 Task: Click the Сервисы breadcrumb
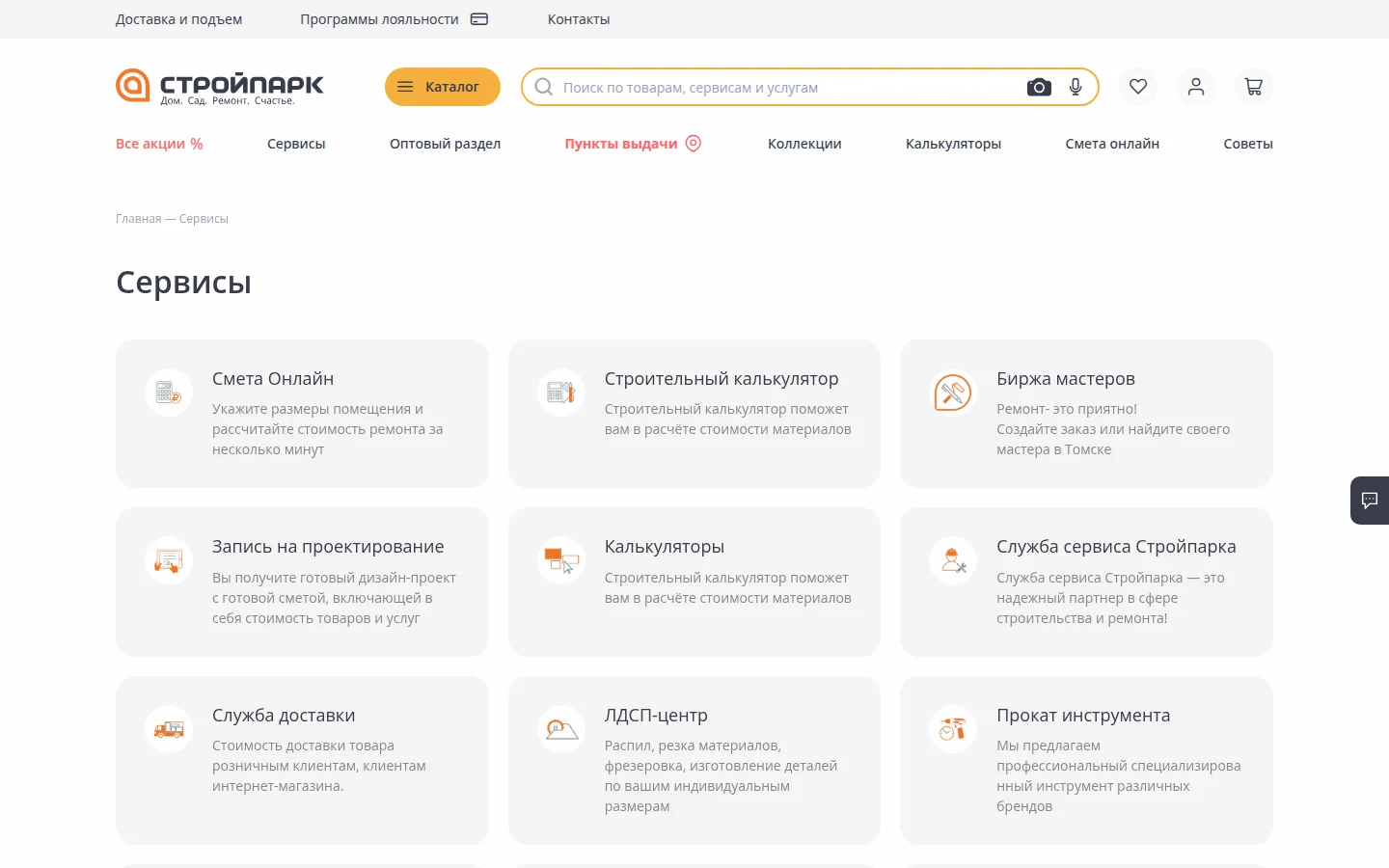click(204, 219)
